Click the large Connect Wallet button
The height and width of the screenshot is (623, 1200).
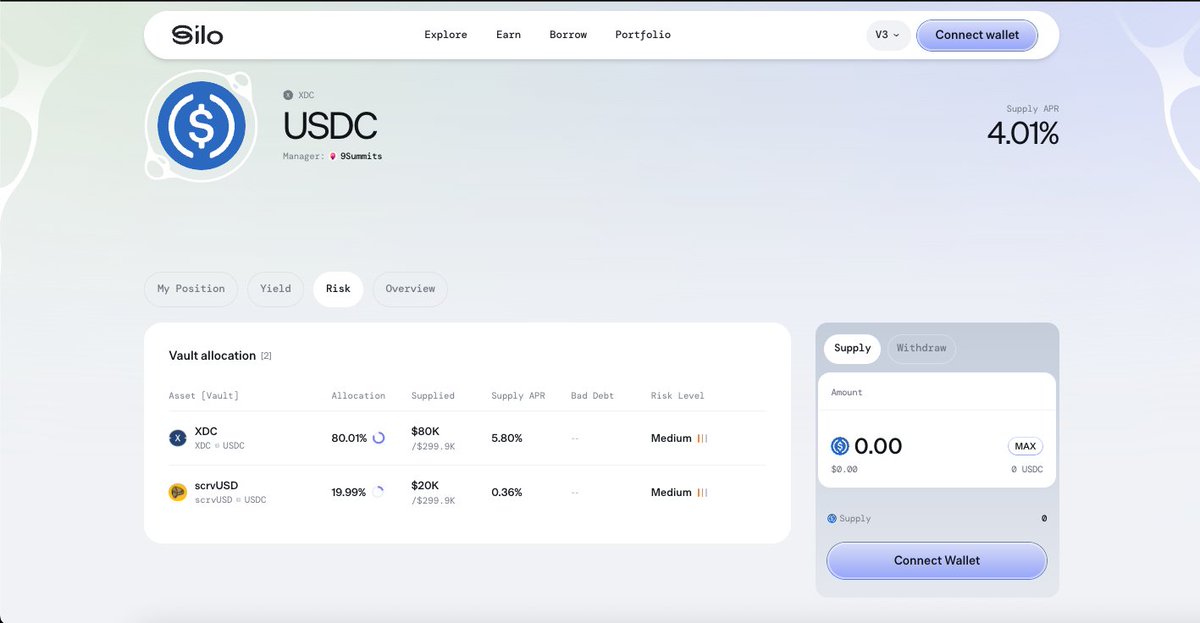937,561
